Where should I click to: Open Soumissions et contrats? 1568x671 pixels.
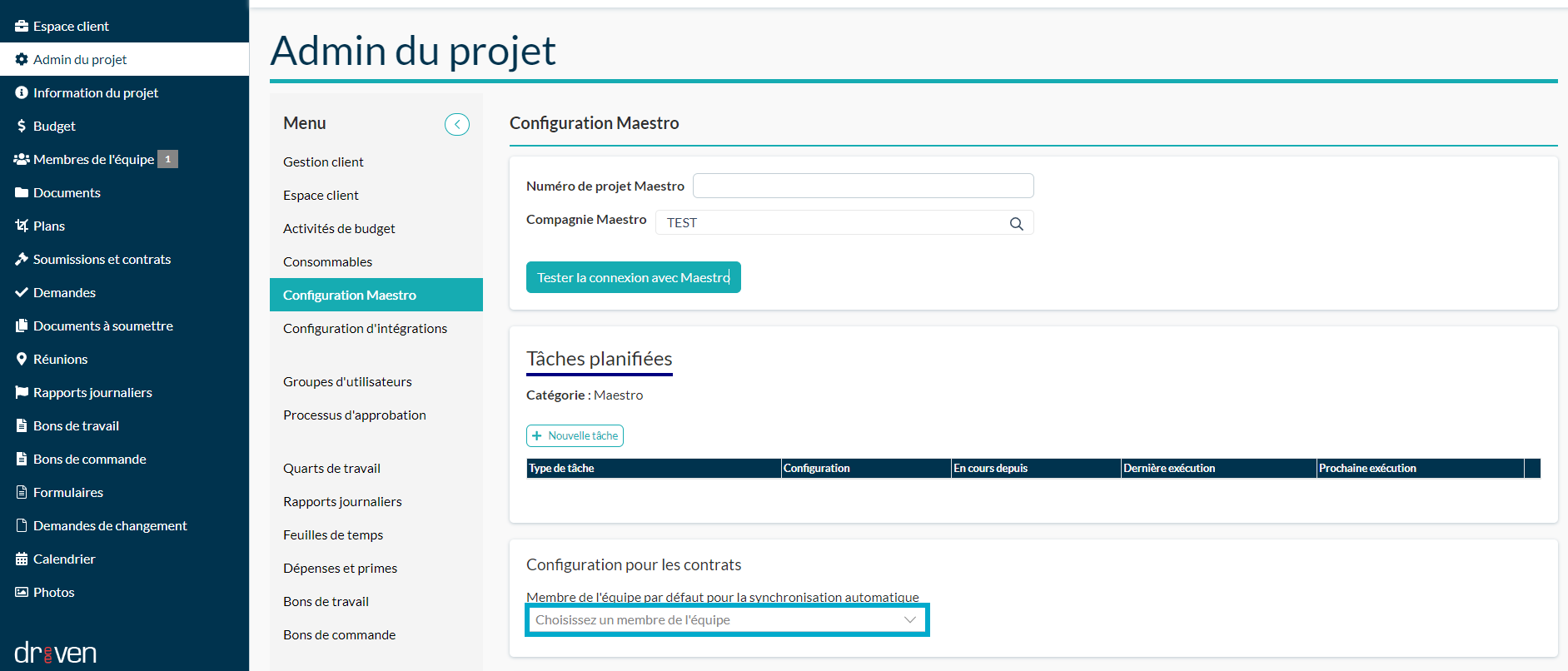click(124, 259)
